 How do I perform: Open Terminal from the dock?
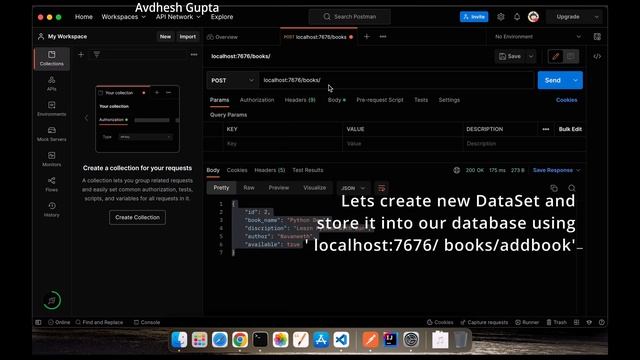tap(260, 340)
